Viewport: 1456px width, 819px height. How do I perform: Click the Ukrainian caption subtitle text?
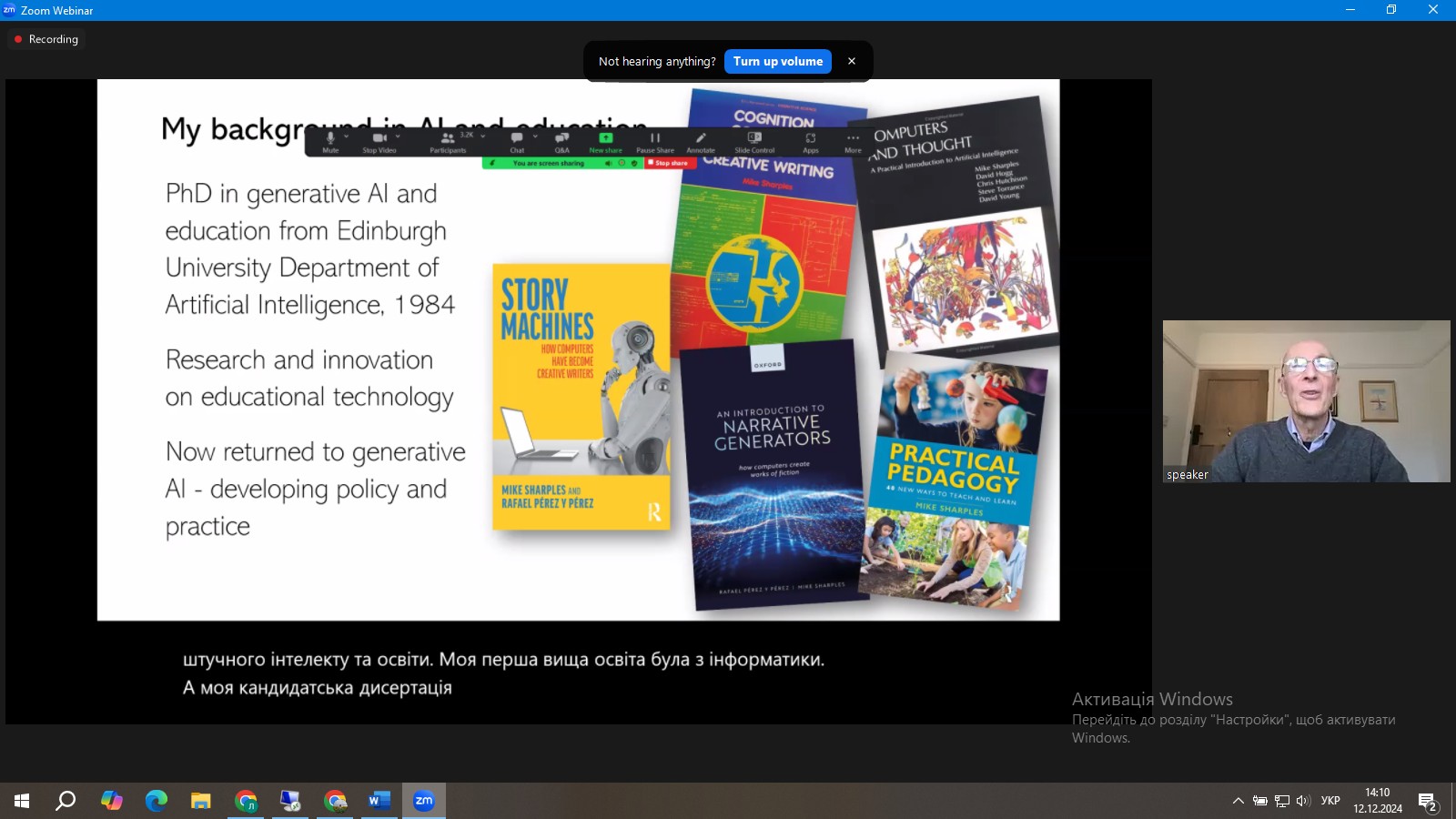pyautogui.click(x=503, y=673)
